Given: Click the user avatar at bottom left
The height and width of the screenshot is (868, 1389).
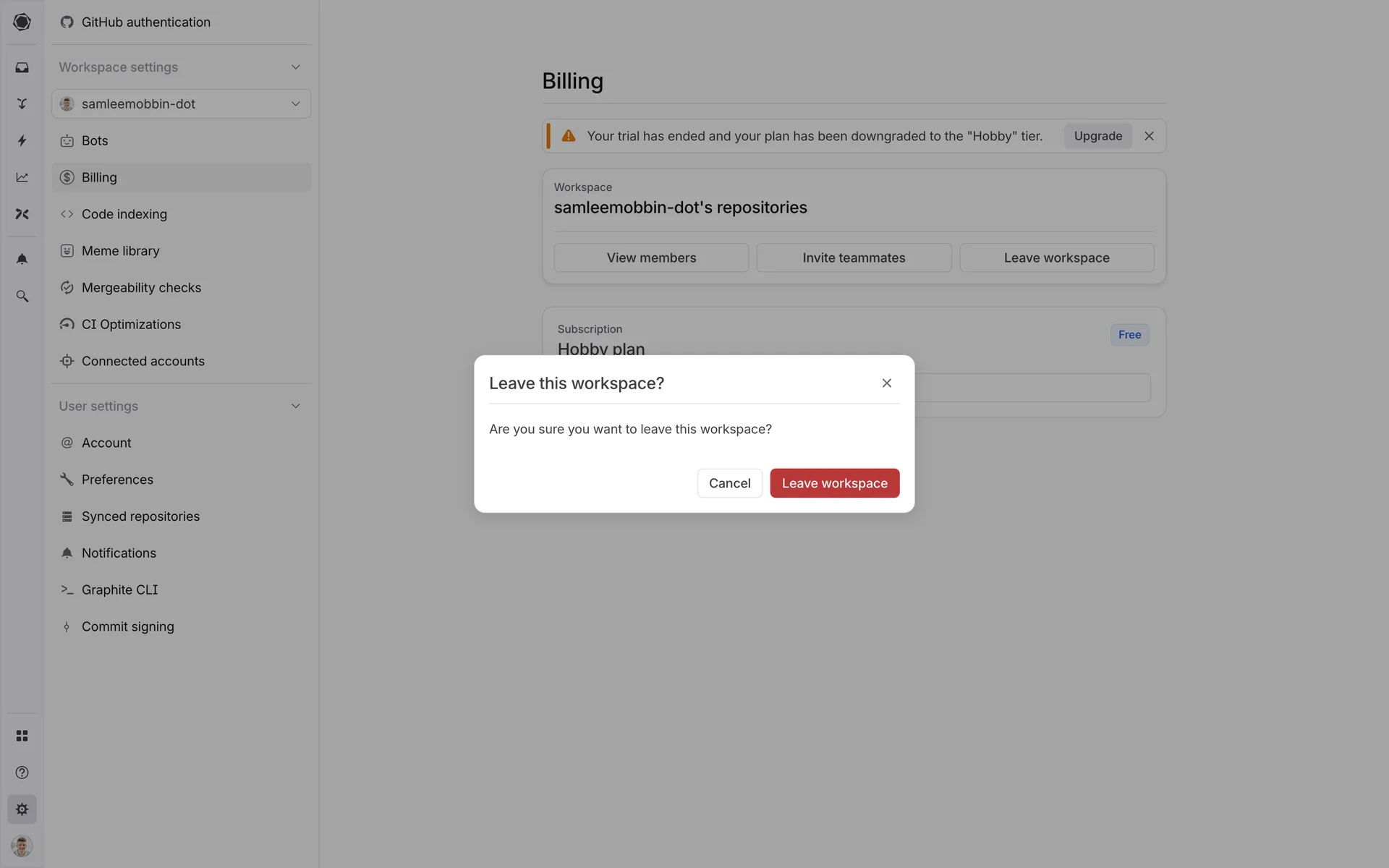Looking at the screenshot, I should tap(22, 846).
